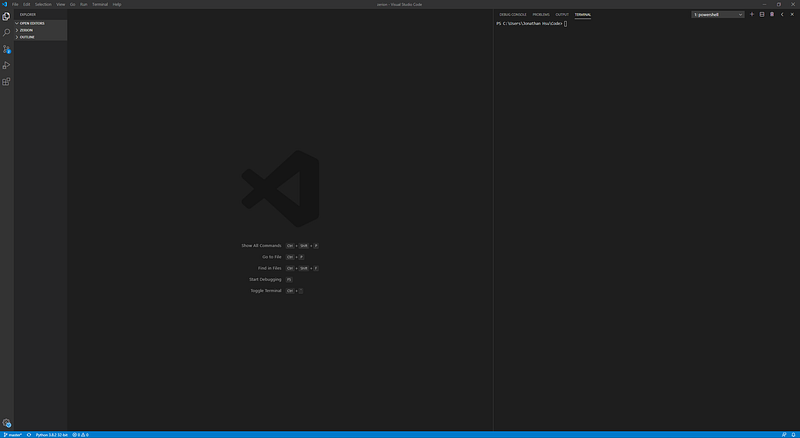Collapse the Open Editors section
This screenshot has width=800, height=438.
click(x=41, y=23)
